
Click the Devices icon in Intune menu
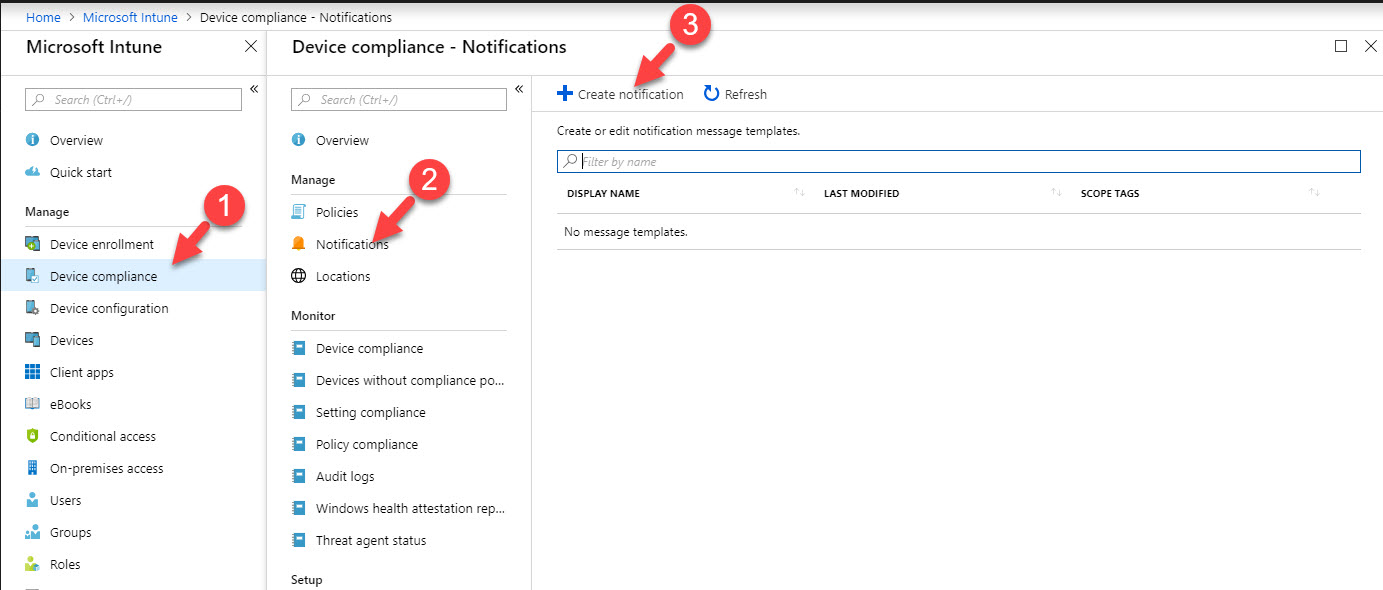click(32, 340)
